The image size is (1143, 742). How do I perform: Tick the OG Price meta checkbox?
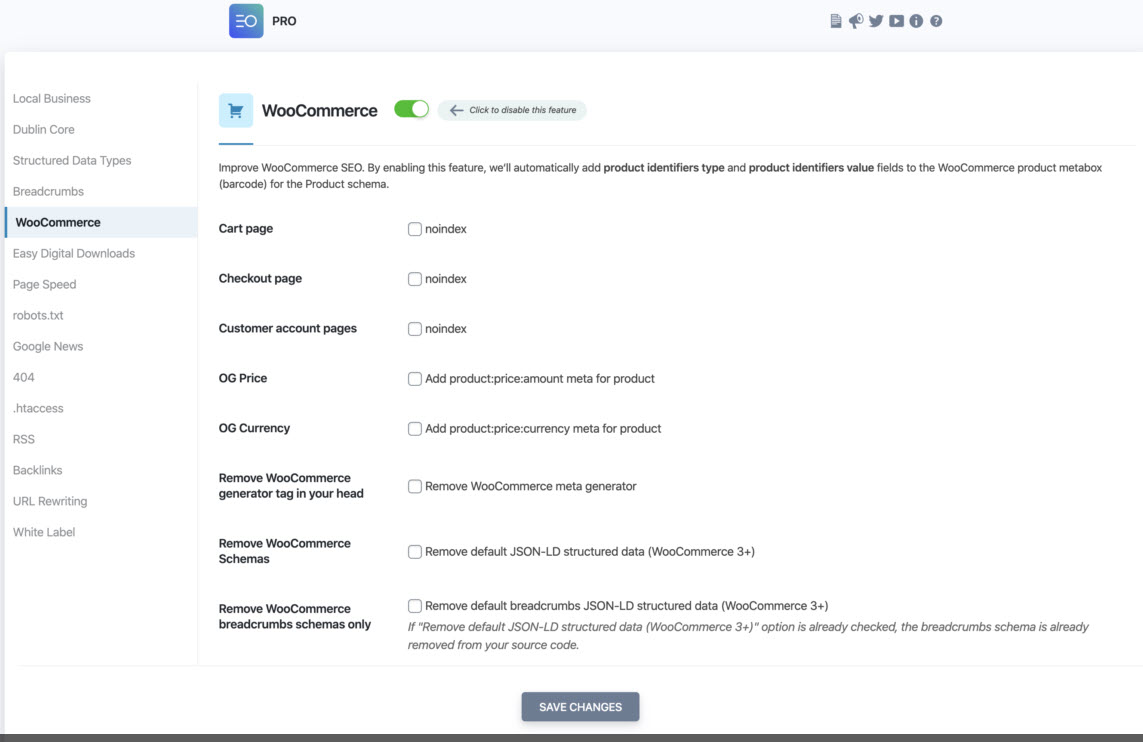[x=415, y=379]
